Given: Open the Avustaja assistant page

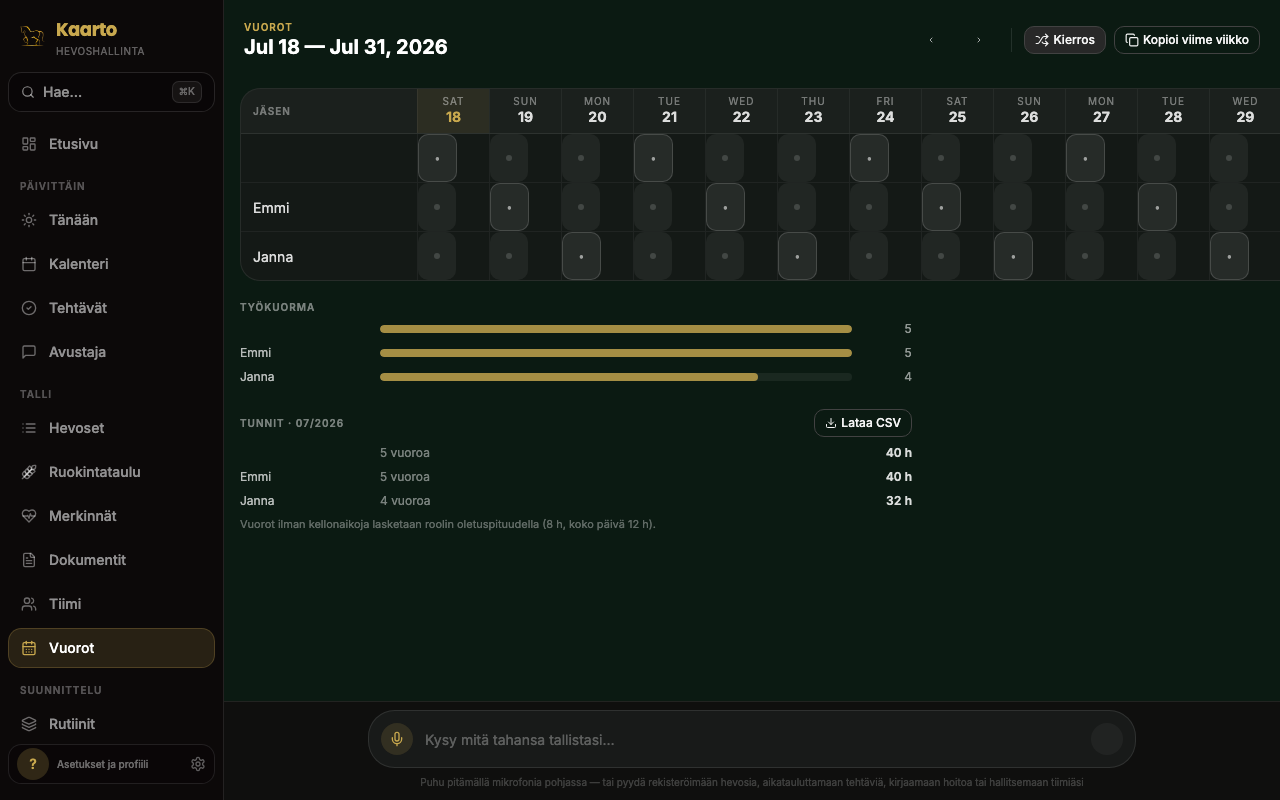Looking at the screenshot, I should (x=111, y=352).
